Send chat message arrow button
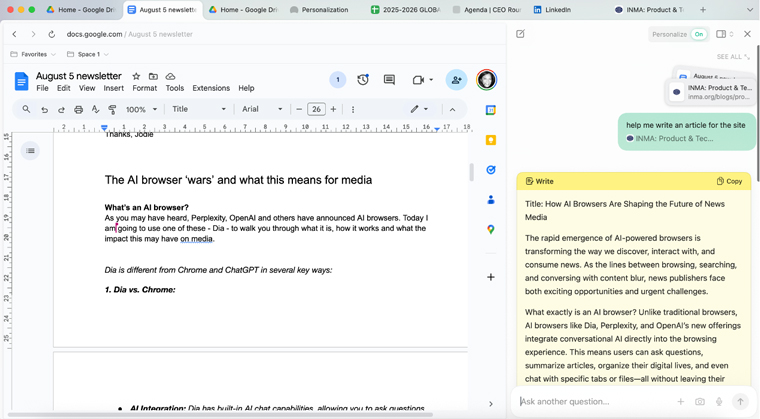The width and height of the screenshot is (760, 419). [740, 402]
